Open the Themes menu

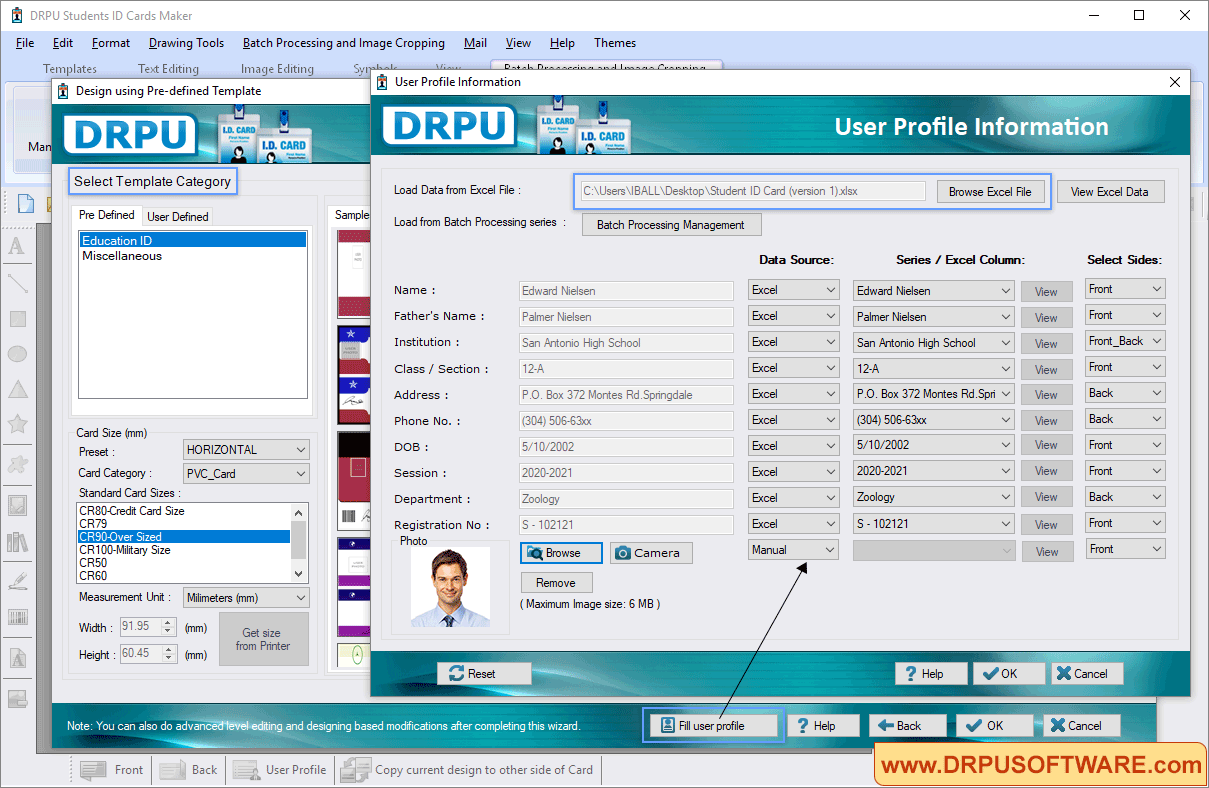615,43
